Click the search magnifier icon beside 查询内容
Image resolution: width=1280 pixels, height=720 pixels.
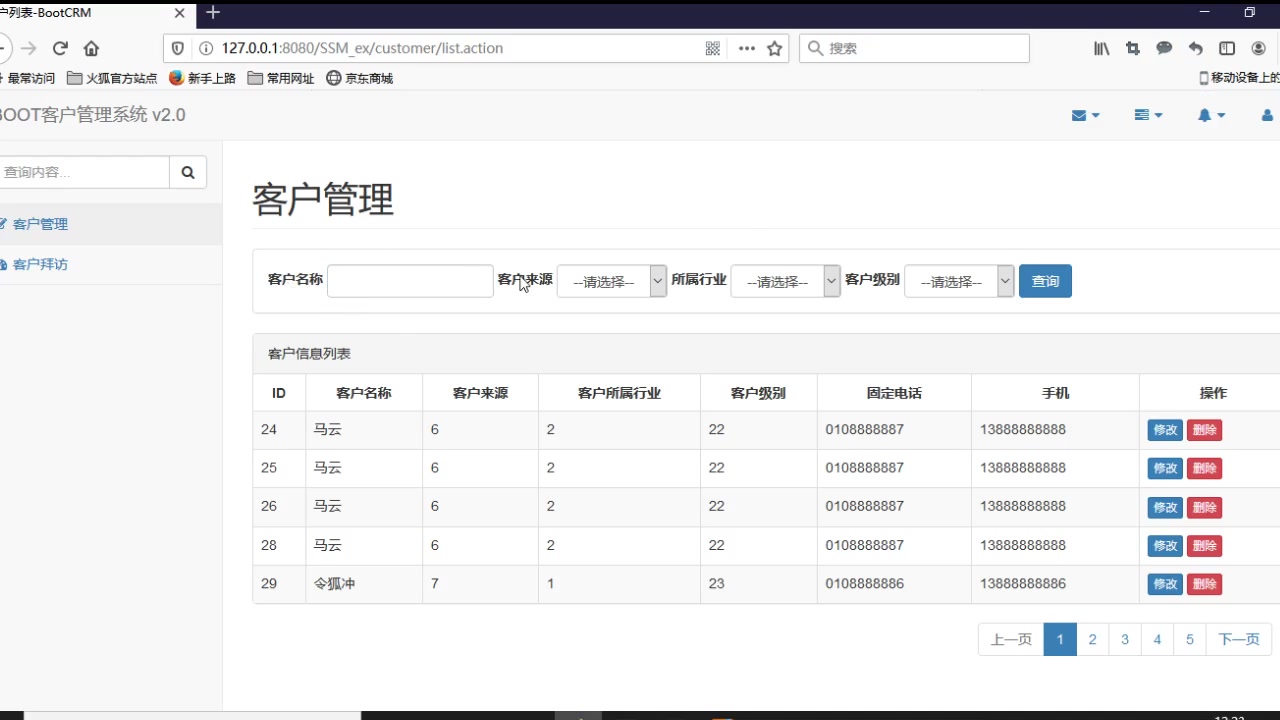[187, 171]
